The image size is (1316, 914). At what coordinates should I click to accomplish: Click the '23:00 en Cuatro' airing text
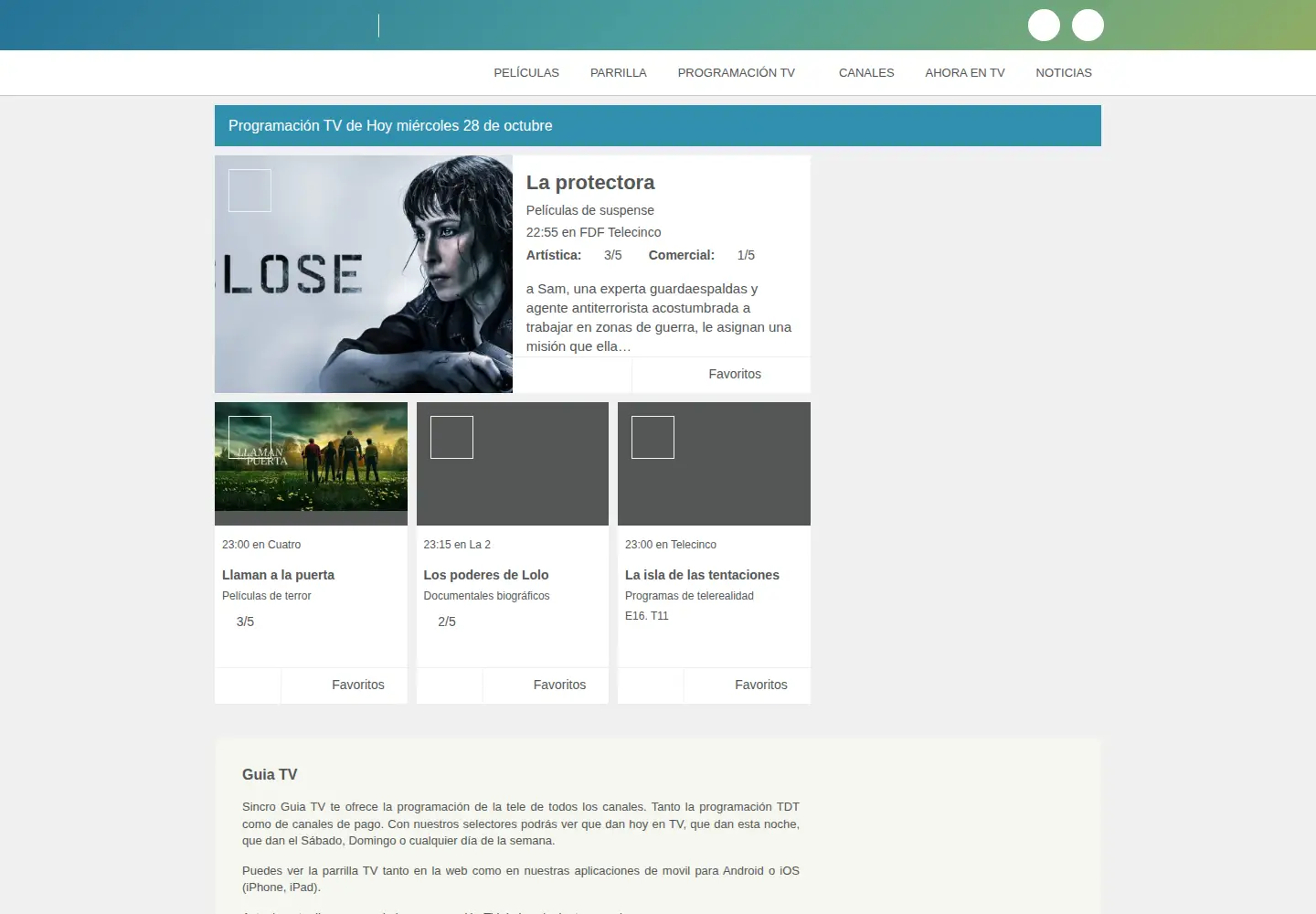pos(261,545)
